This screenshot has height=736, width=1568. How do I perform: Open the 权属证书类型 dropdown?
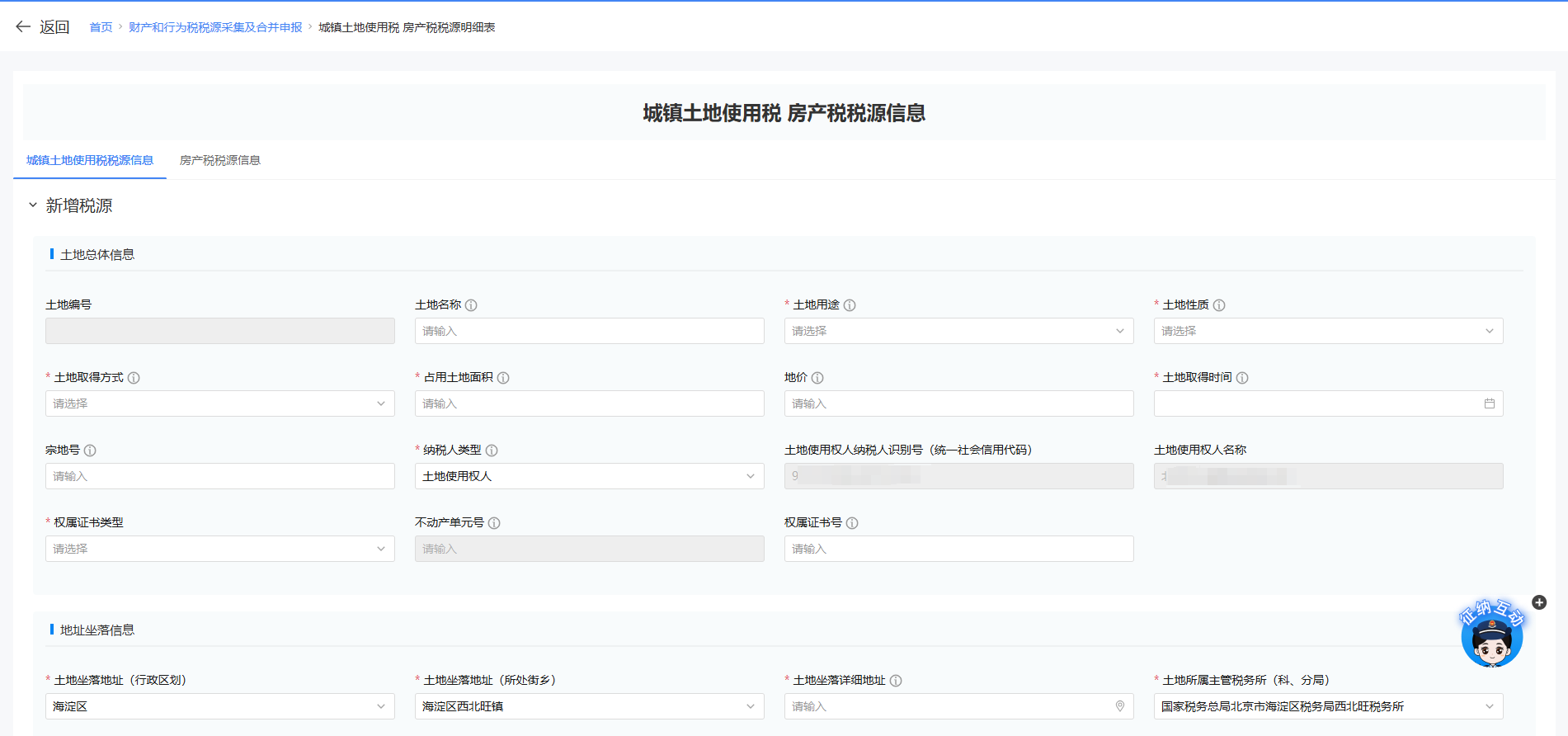coord(219,549)
